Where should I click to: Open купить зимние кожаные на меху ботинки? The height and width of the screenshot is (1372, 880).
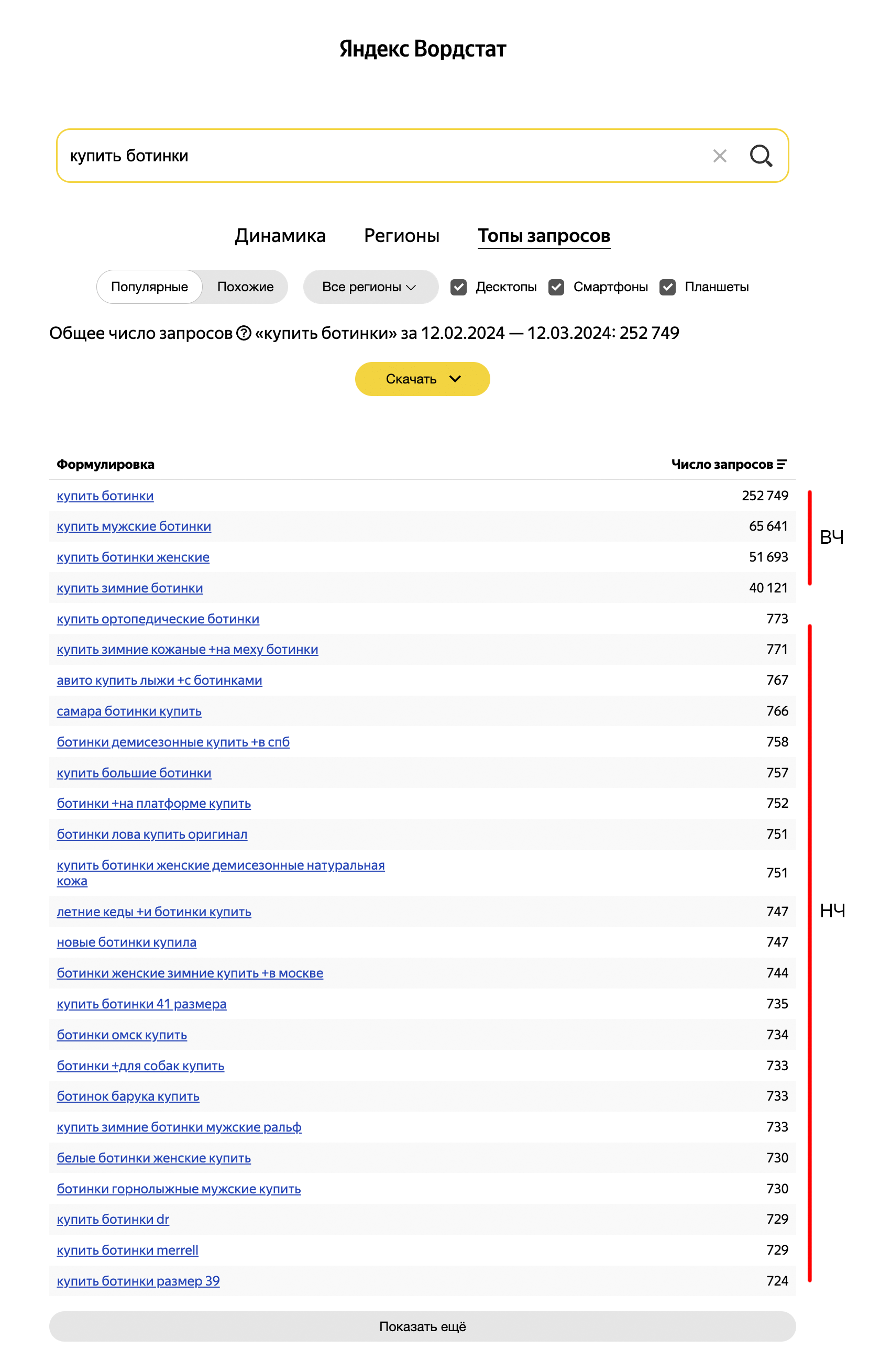(x=188, y=649)
